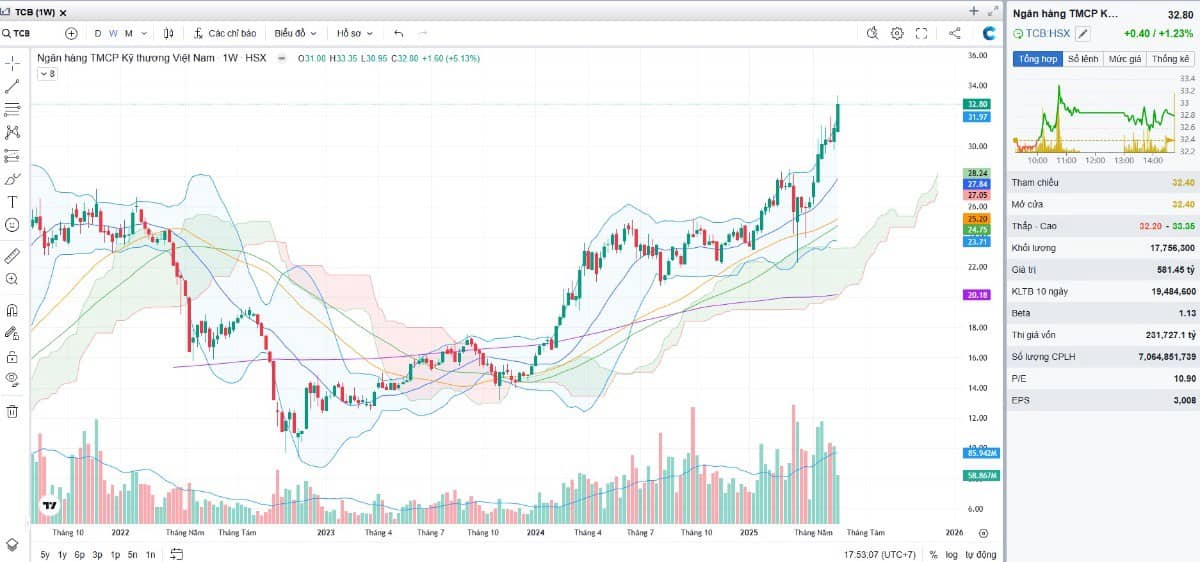Share the chart via share icon
The width and height of the screenshot is (1200, 562).
point(955,33)
